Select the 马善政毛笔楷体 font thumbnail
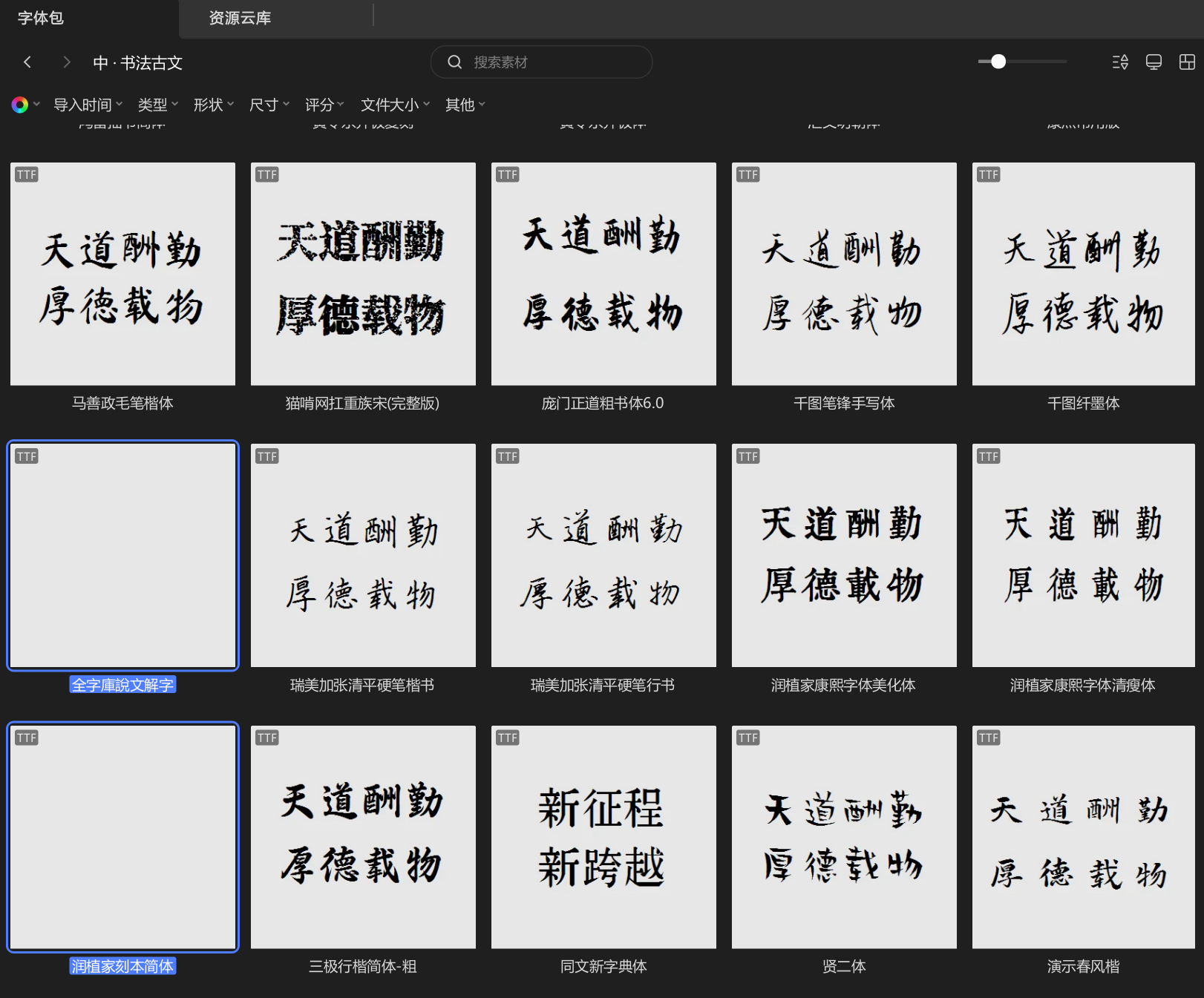Image resolution: width=1204 pixels, height=998 pixels. point(122,274)
